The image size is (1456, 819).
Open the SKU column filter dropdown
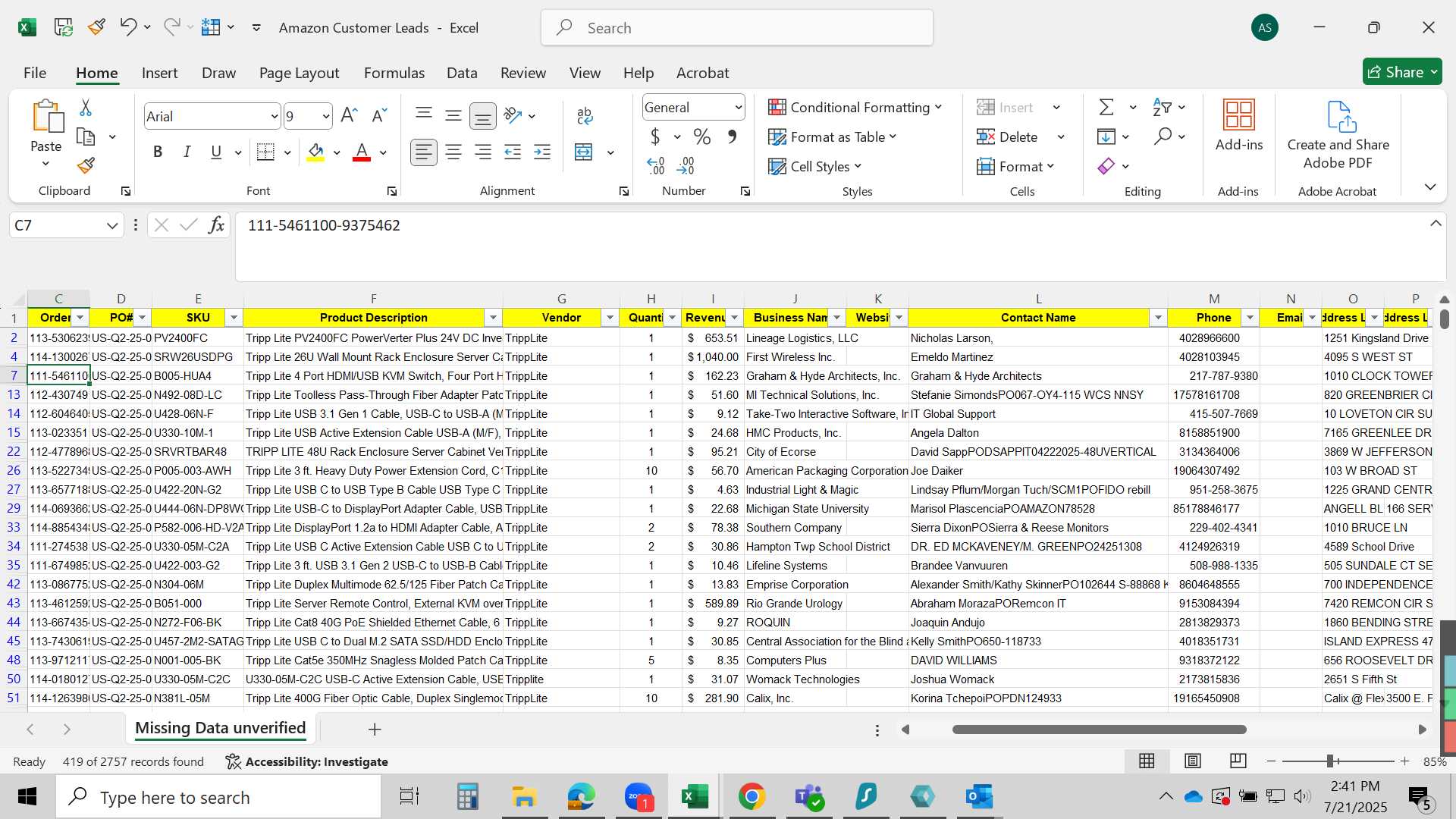234,318
